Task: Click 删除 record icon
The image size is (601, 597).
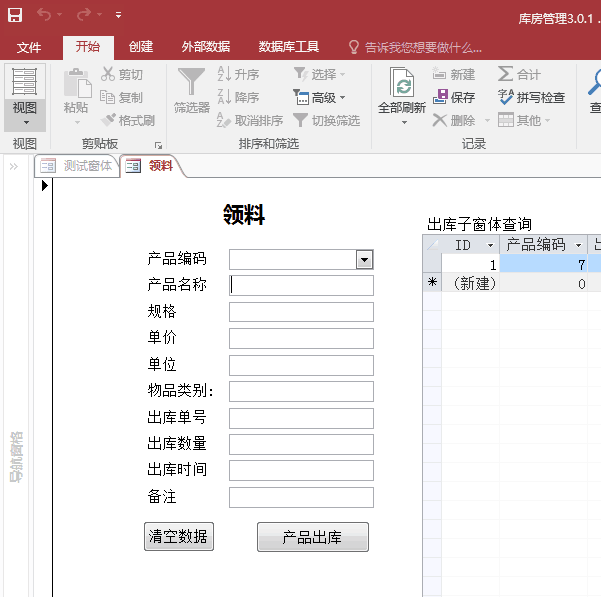Action: 440,120
